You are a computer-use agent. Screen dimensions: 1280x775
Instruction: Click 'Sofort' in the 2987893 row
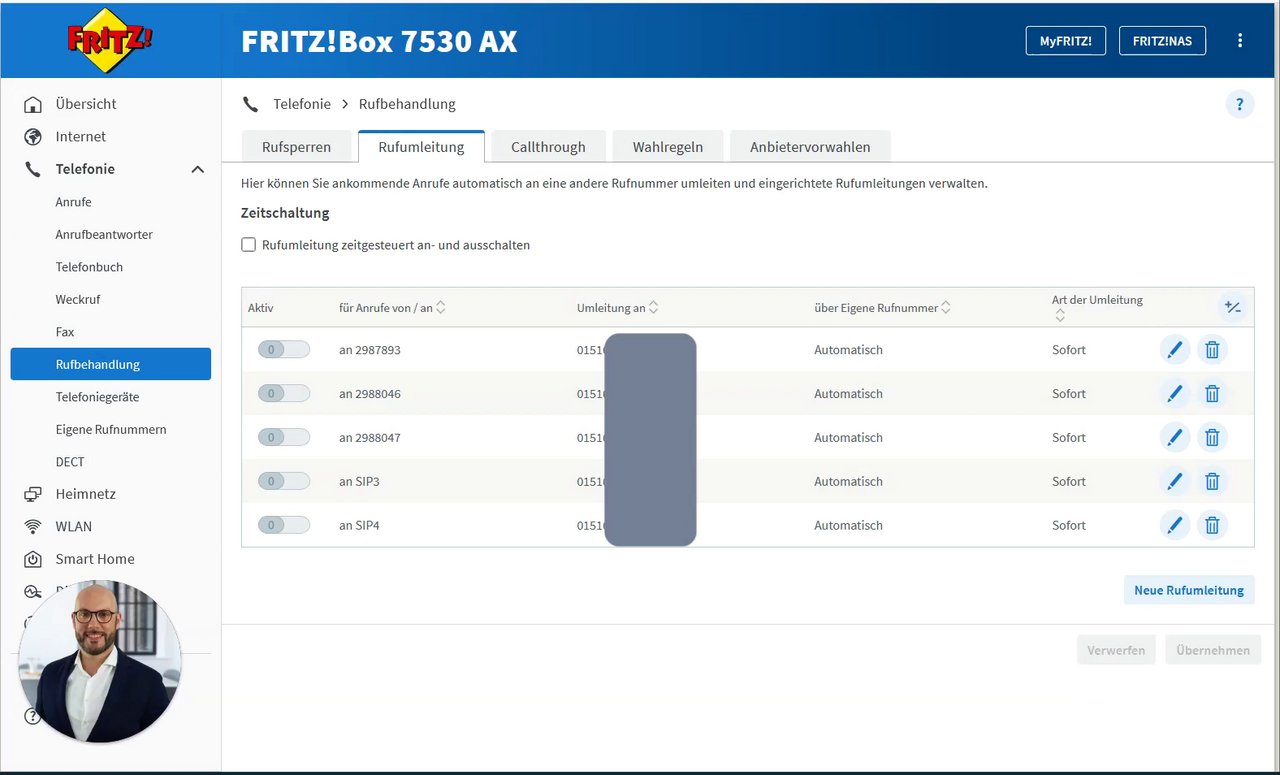coord(1069,350)
